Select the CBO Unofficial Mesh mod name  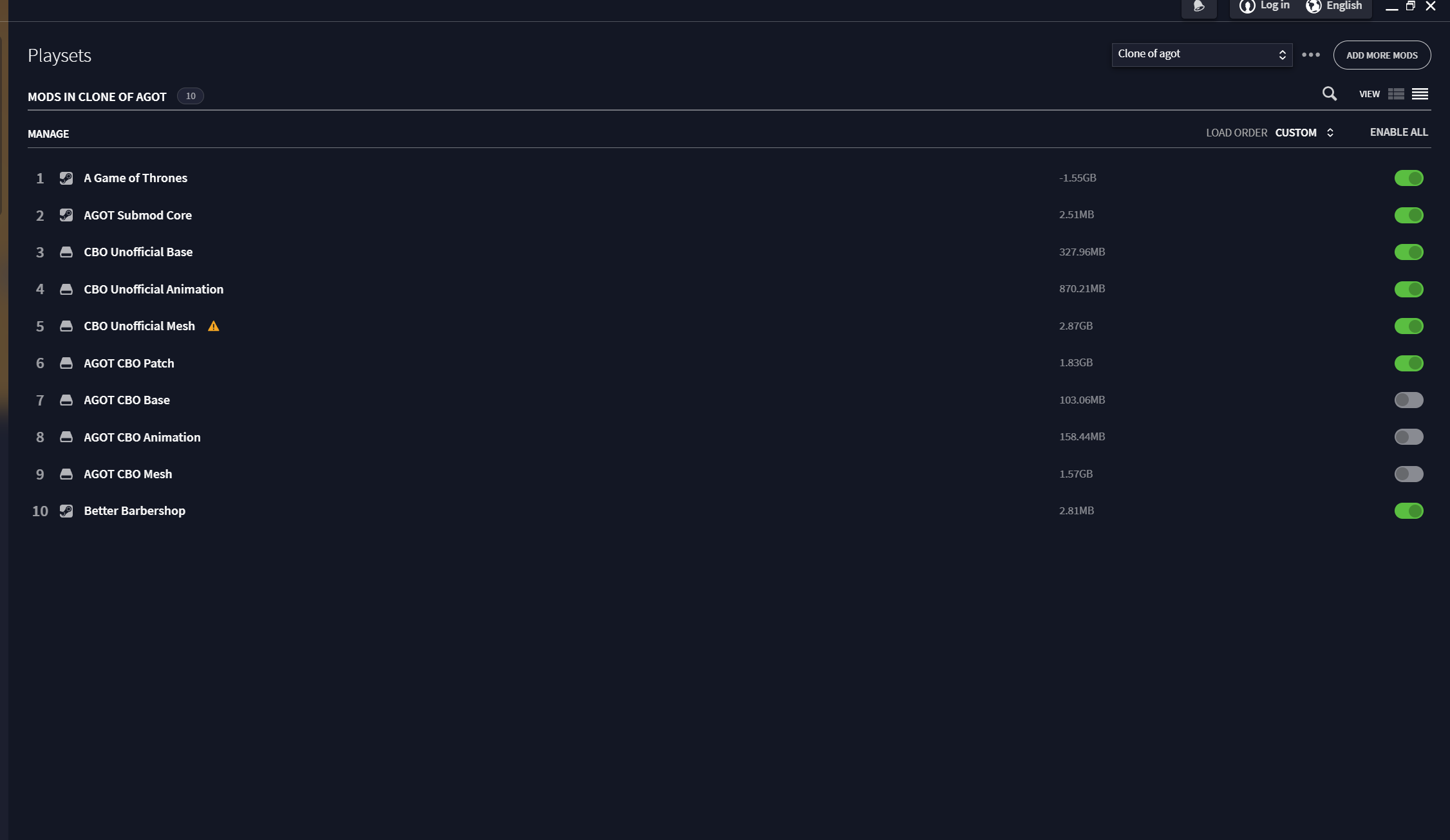click(x=139, y=326)
